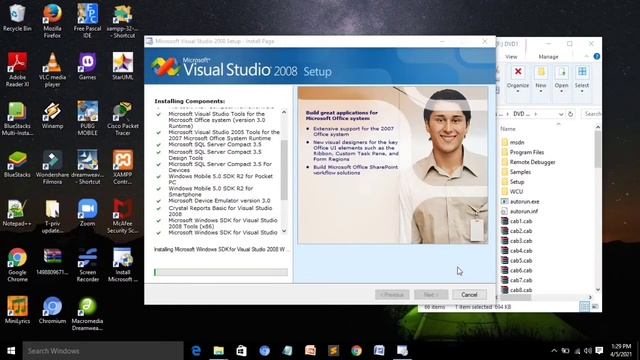This screenshot has width=640, height=360.
Task: Select Microsoft Device Emulator version 3.0 entry
Action: tap(219, 200)
